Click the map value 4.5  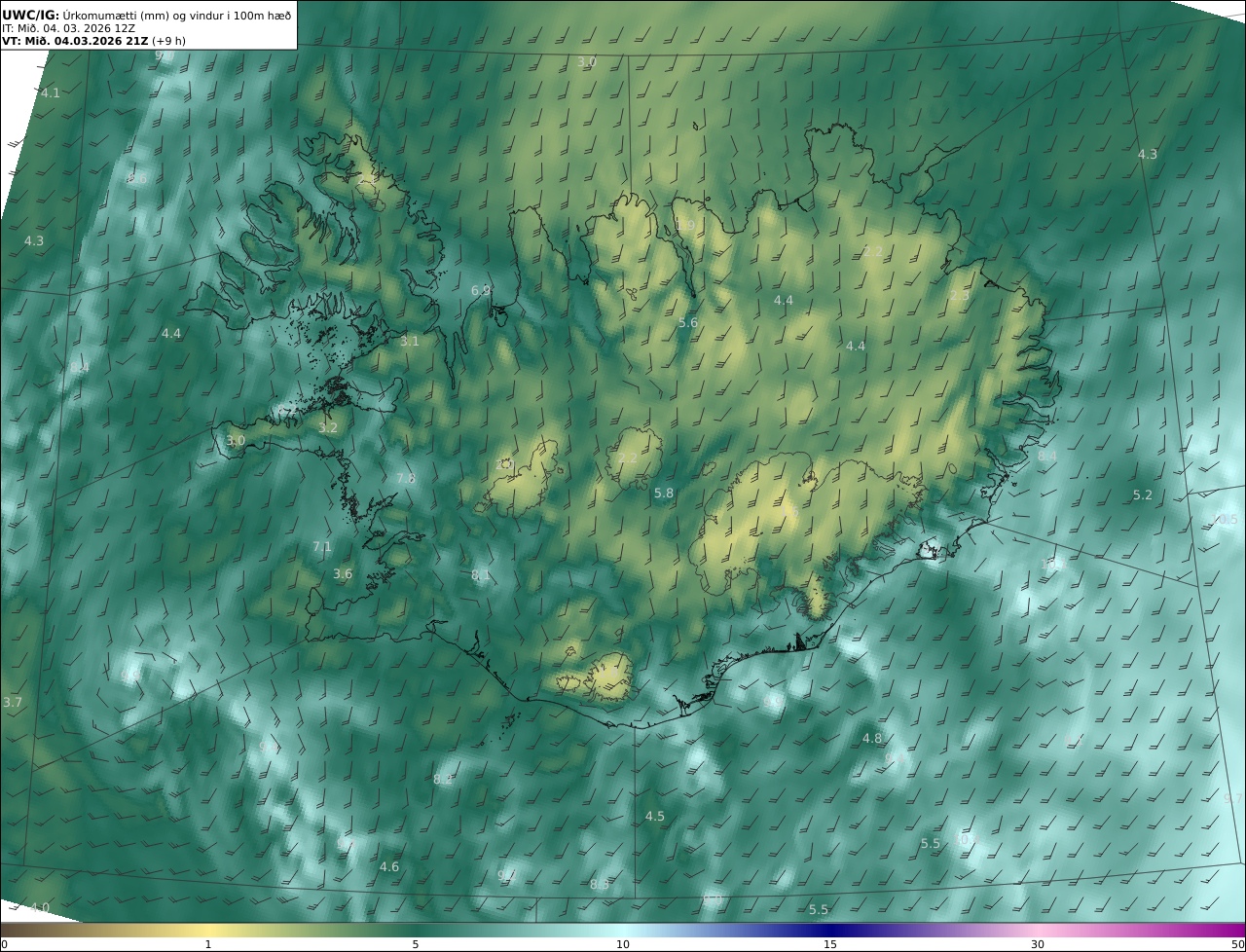click(655, 817)
